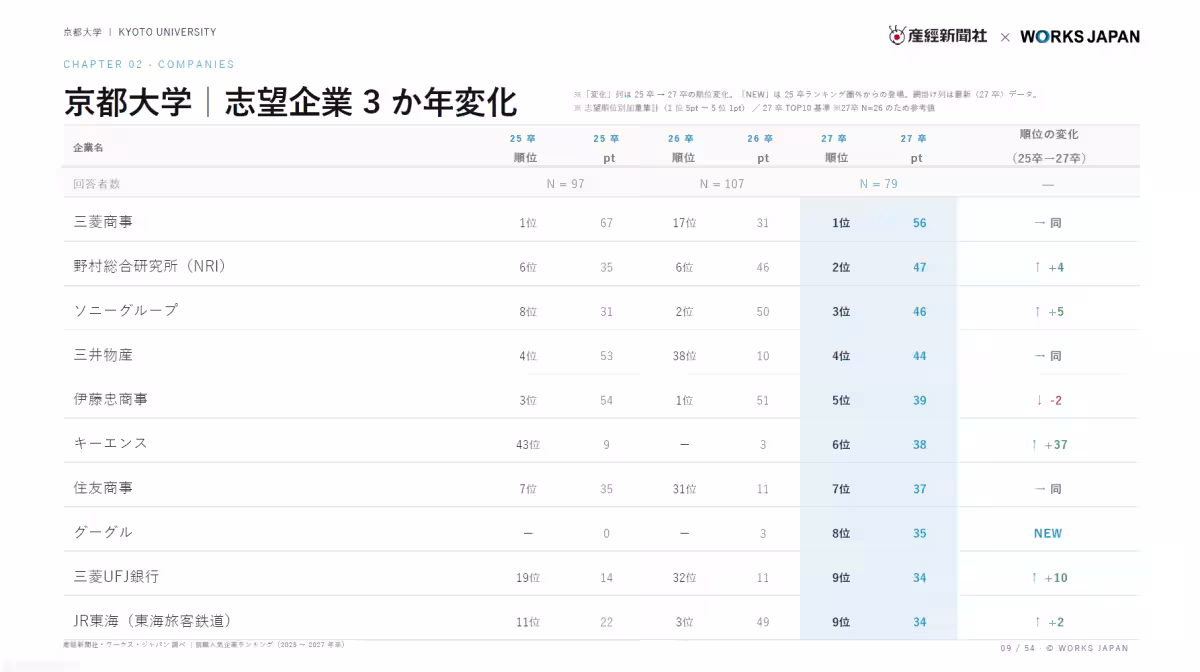Click the '↓ -2' change for 伊藤忠商事
This screenshot has height=672, width=1200.
click(1048, 400)
